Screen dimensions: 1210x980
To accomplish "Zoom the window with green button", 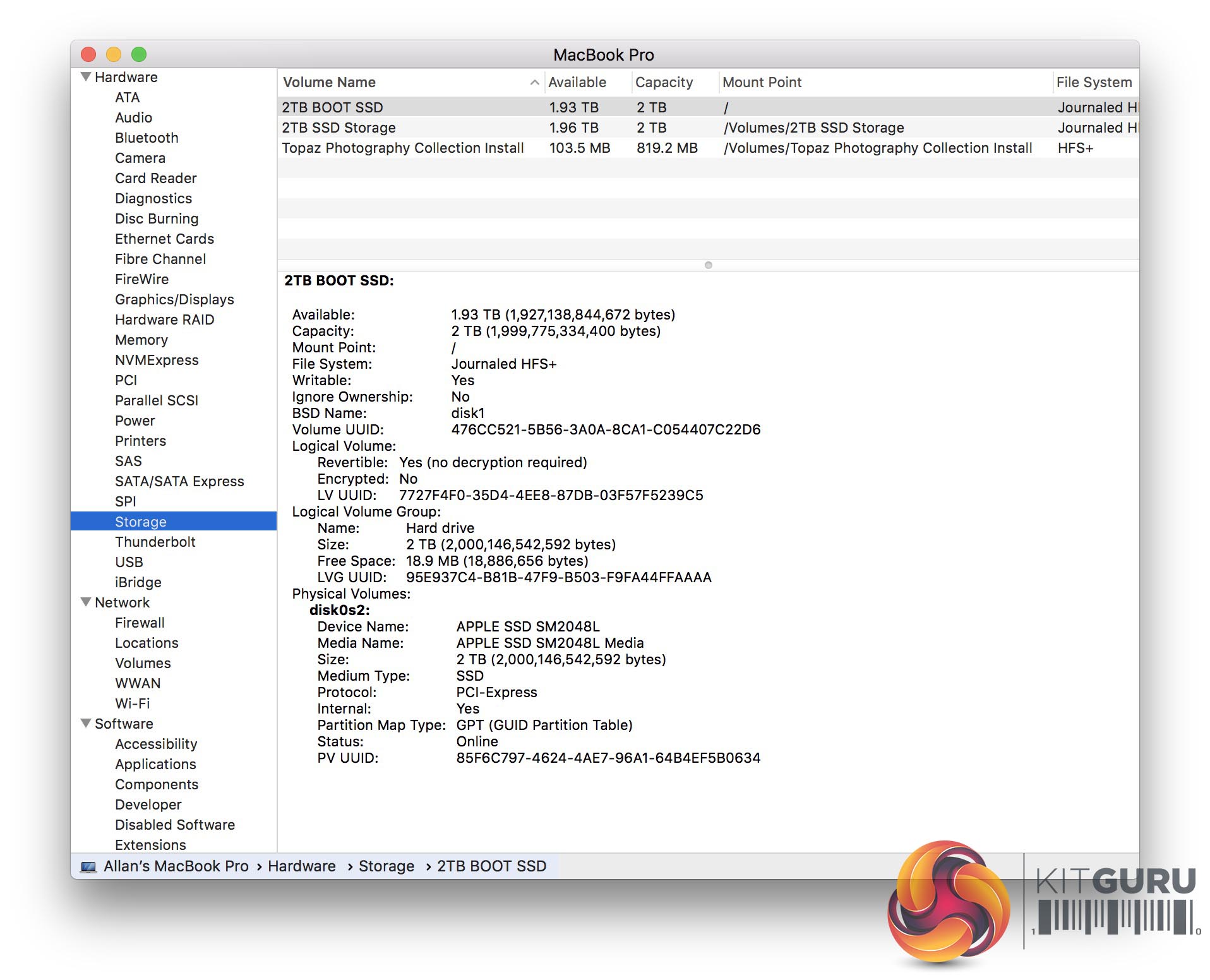I will tap(139, 55).
